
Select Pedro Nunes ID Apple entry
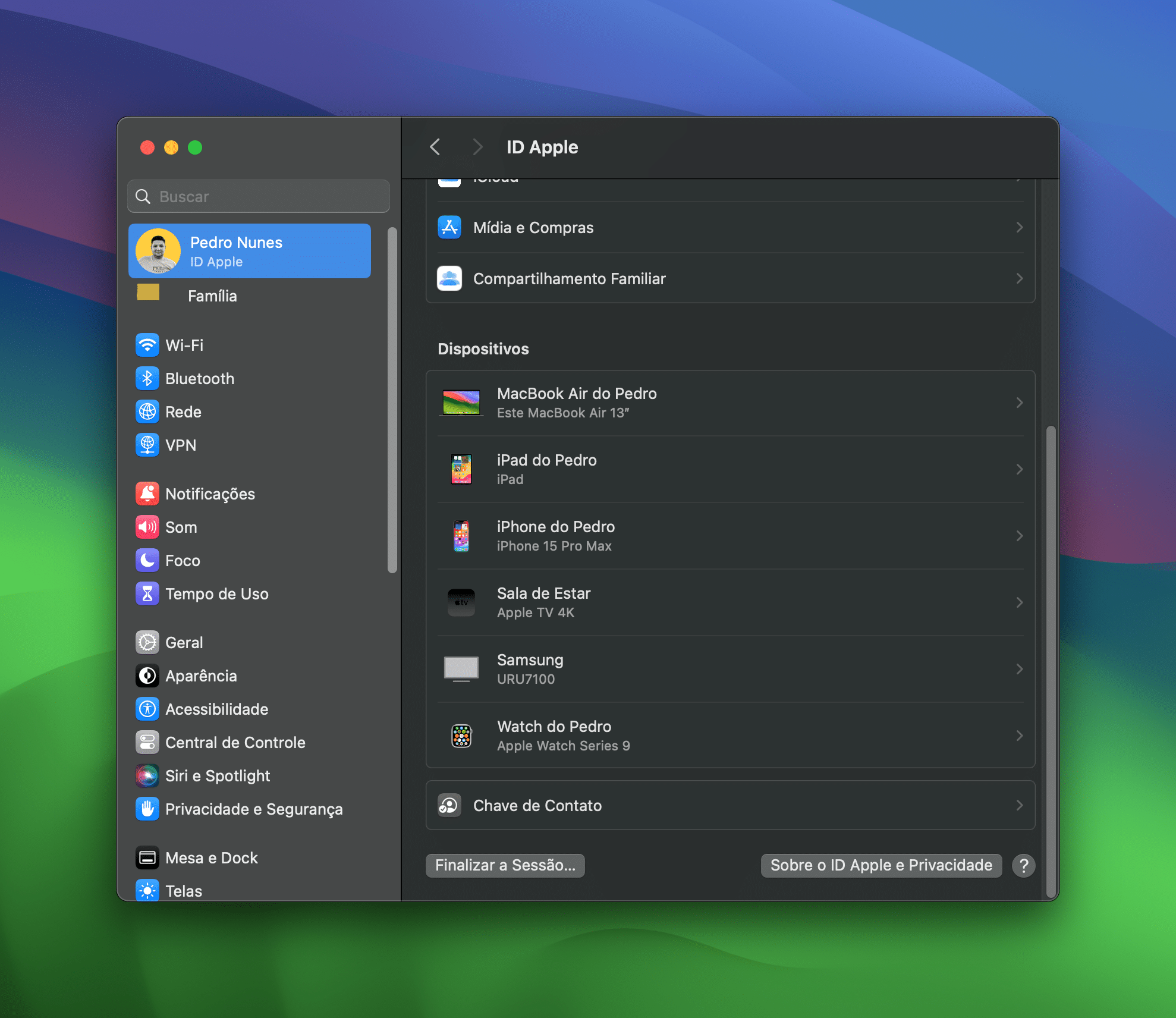tap(250, 251)
